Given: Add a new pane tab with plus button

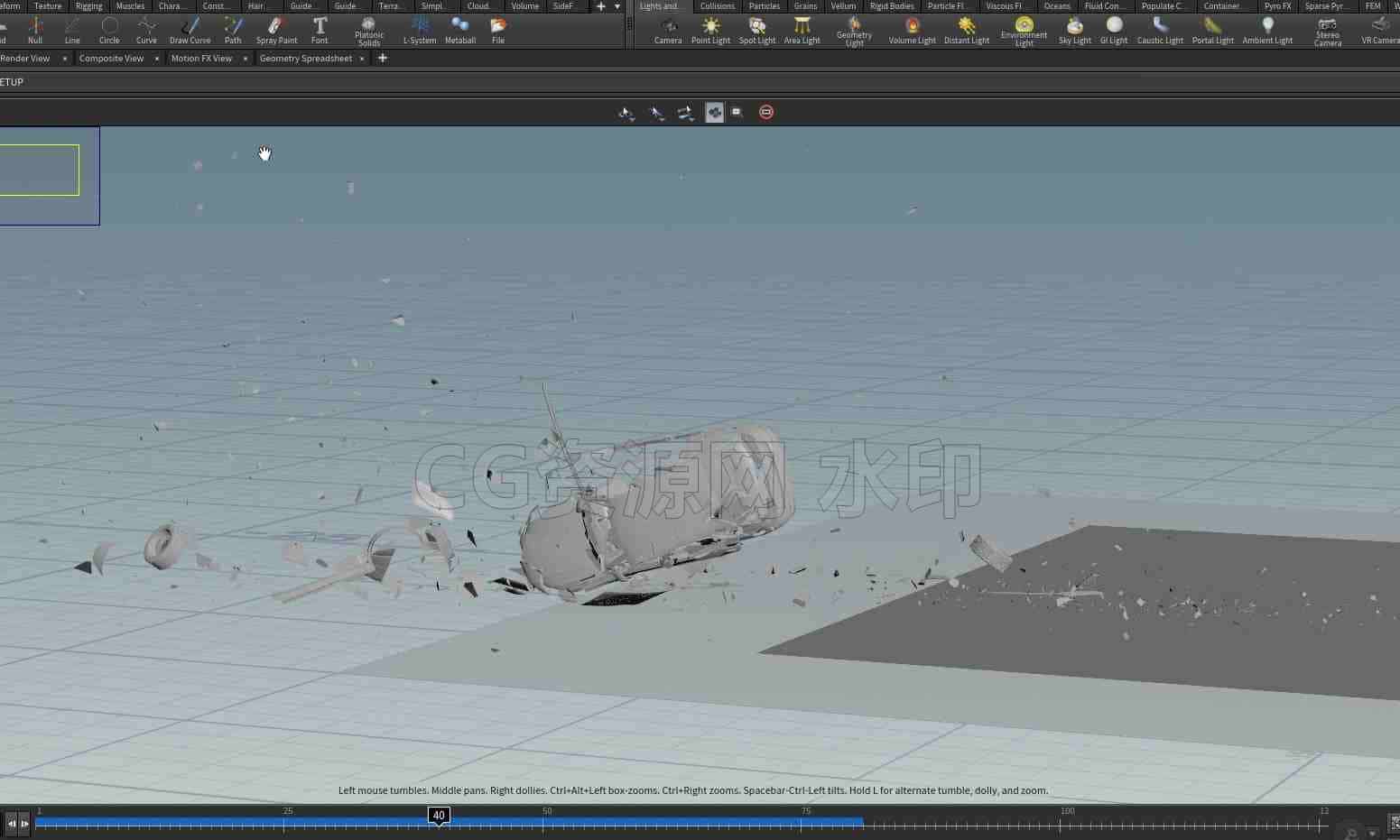Looking at the screenshot, I should pos(383,59).
